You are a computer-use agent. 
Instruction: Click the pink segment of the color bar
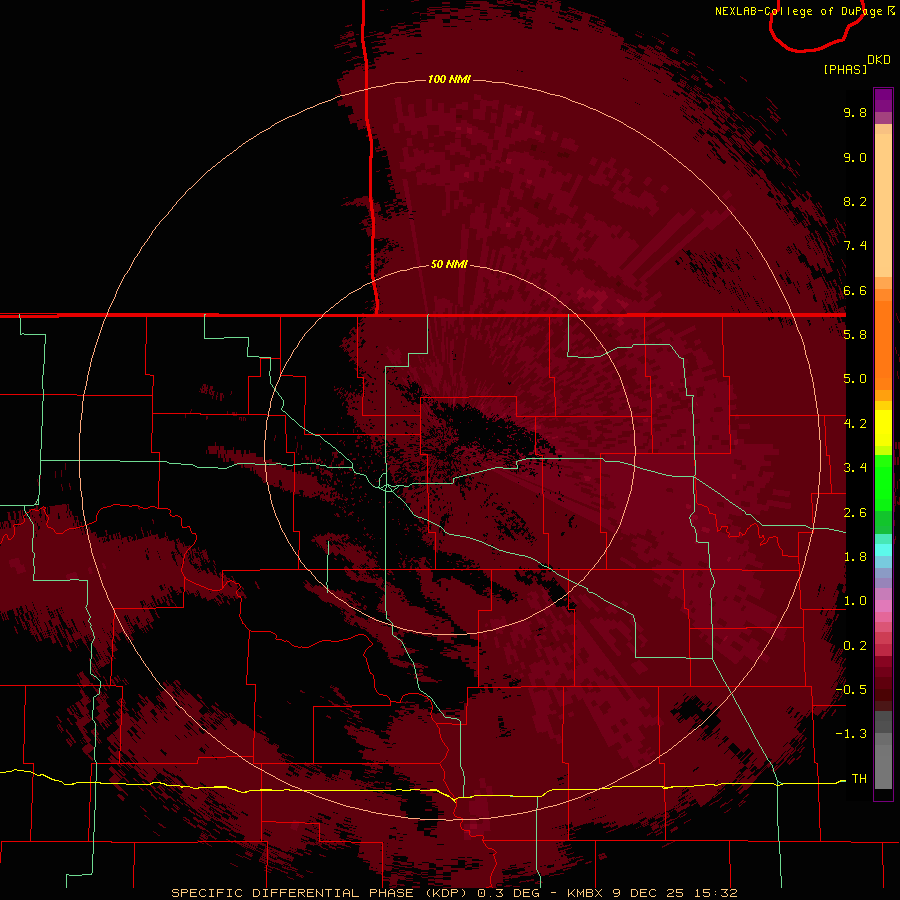[883, 606]
